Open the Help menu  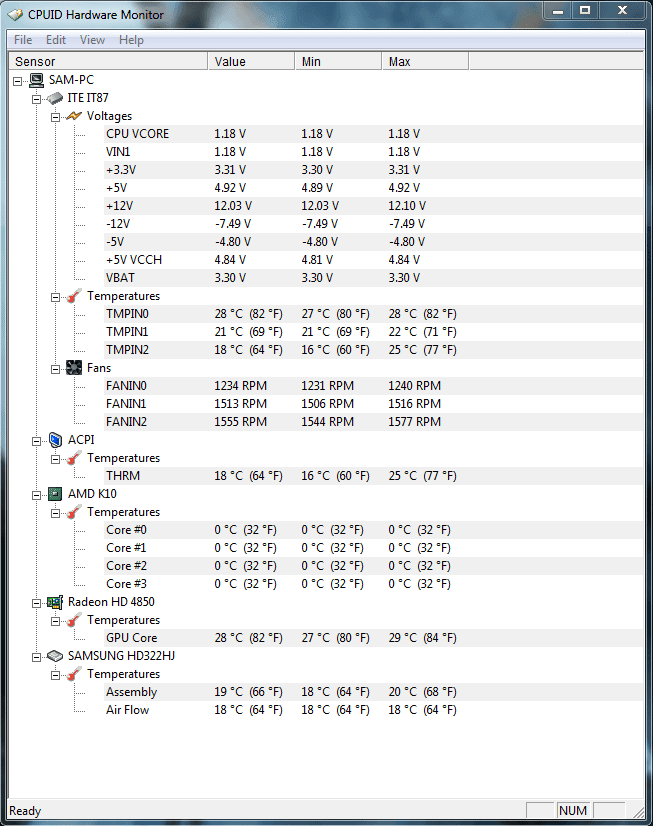(x=131, y=40)
